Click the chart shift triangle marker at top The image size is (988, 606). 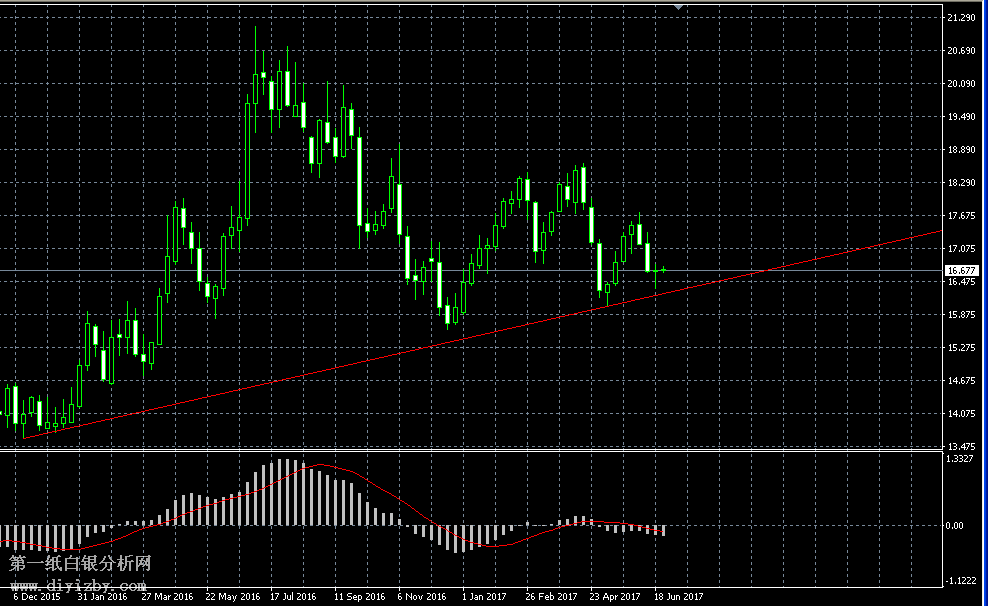click(x=679, y=7)
